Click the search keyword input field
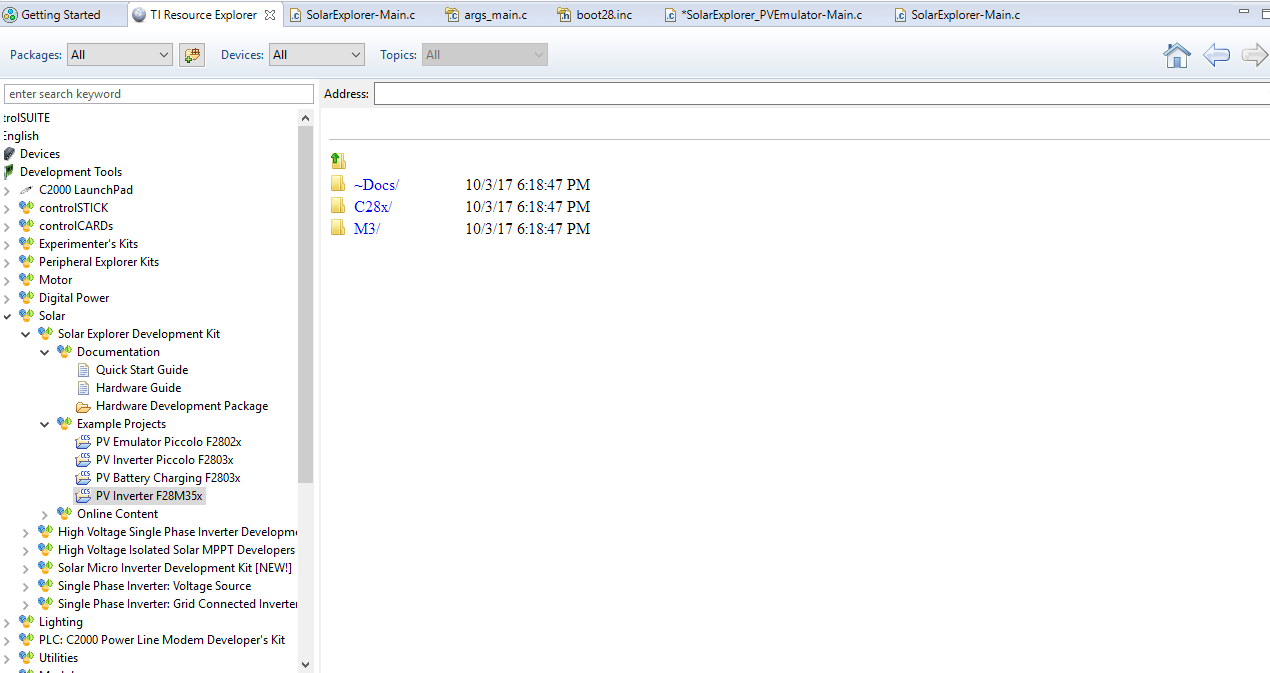1270x673 pixels. [x=159, y=94]
